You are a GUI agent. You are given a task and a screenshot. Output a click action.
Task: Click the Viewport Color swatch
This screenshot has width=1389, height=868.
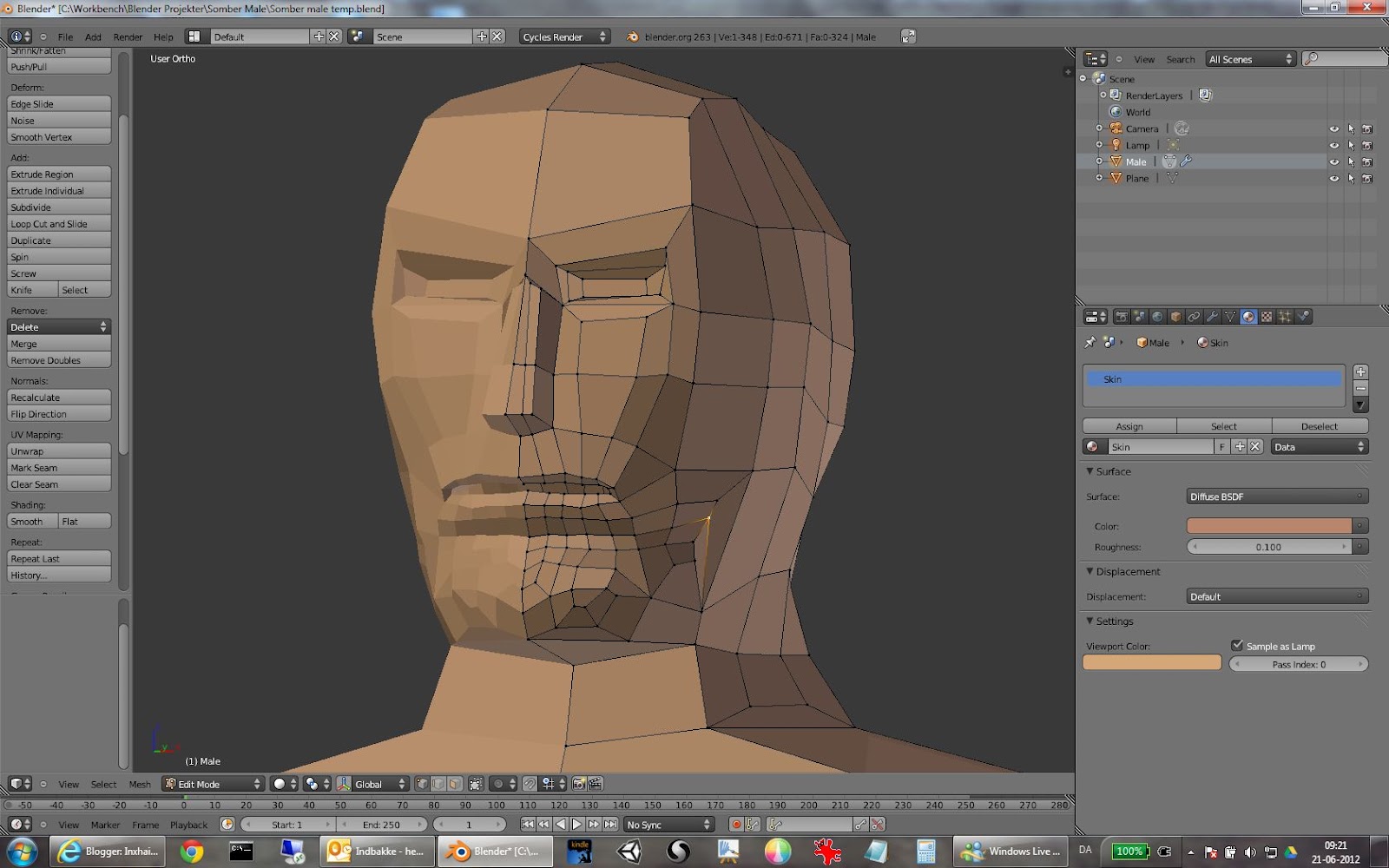(x=1152, y=663)
